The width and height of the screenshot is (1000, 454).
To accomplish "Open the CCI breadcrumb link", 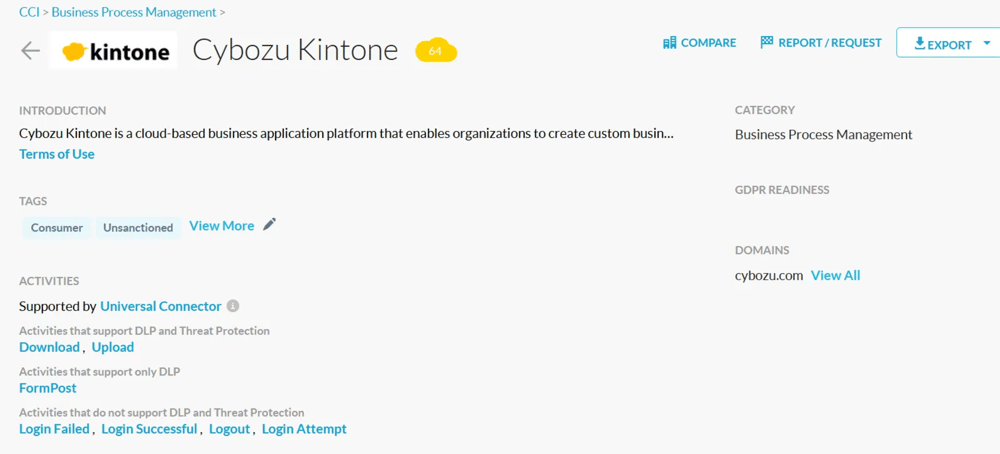I will point(29,12).
